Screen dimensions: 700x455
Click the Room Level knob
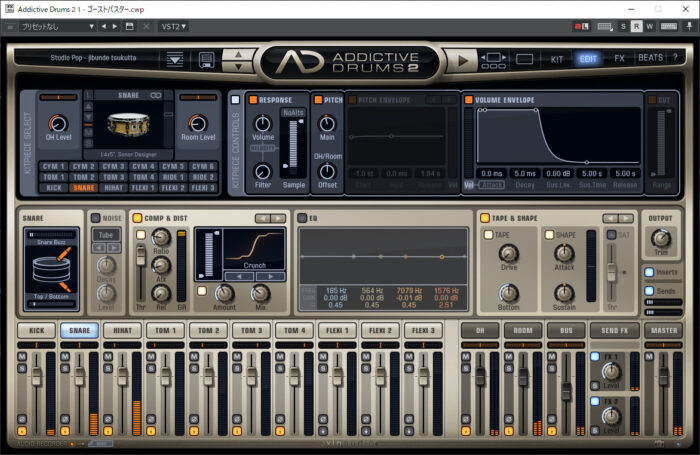tap(197, 123)
